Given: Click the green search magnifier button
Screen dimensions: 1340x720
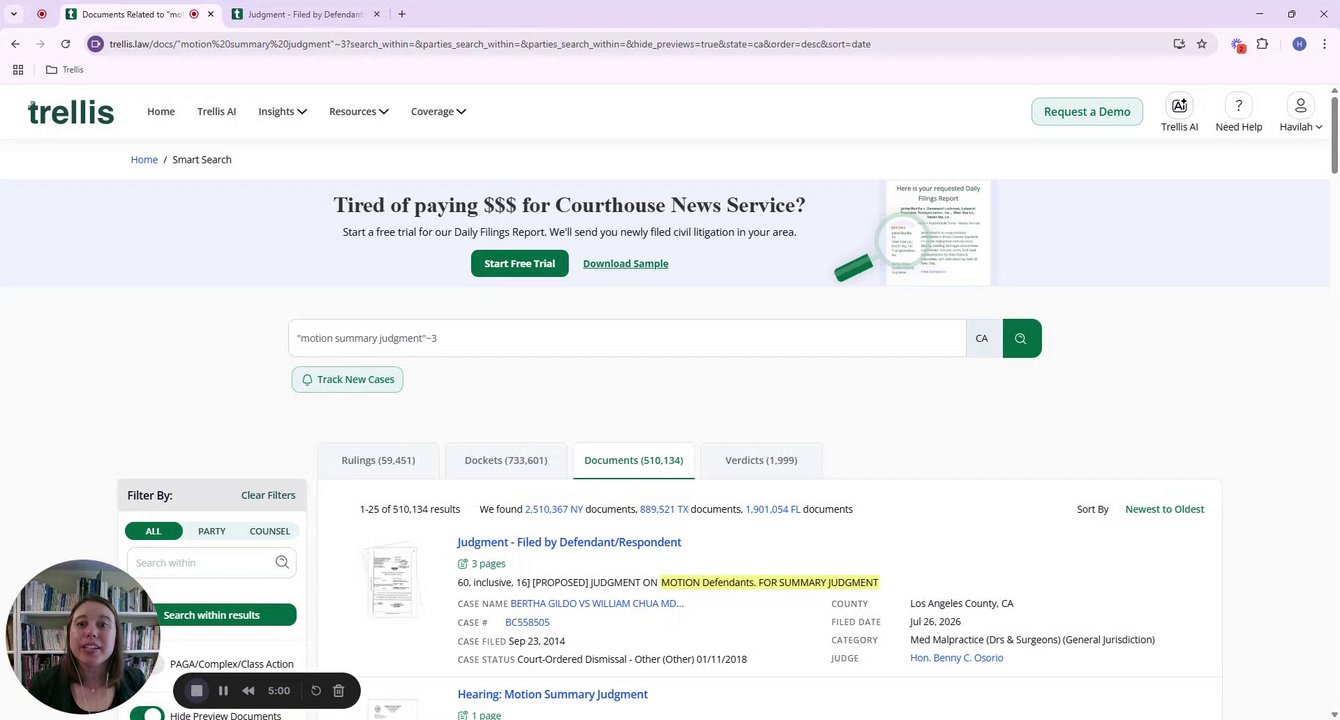Looking at the screenshot, I should (x=1021, y=338).
